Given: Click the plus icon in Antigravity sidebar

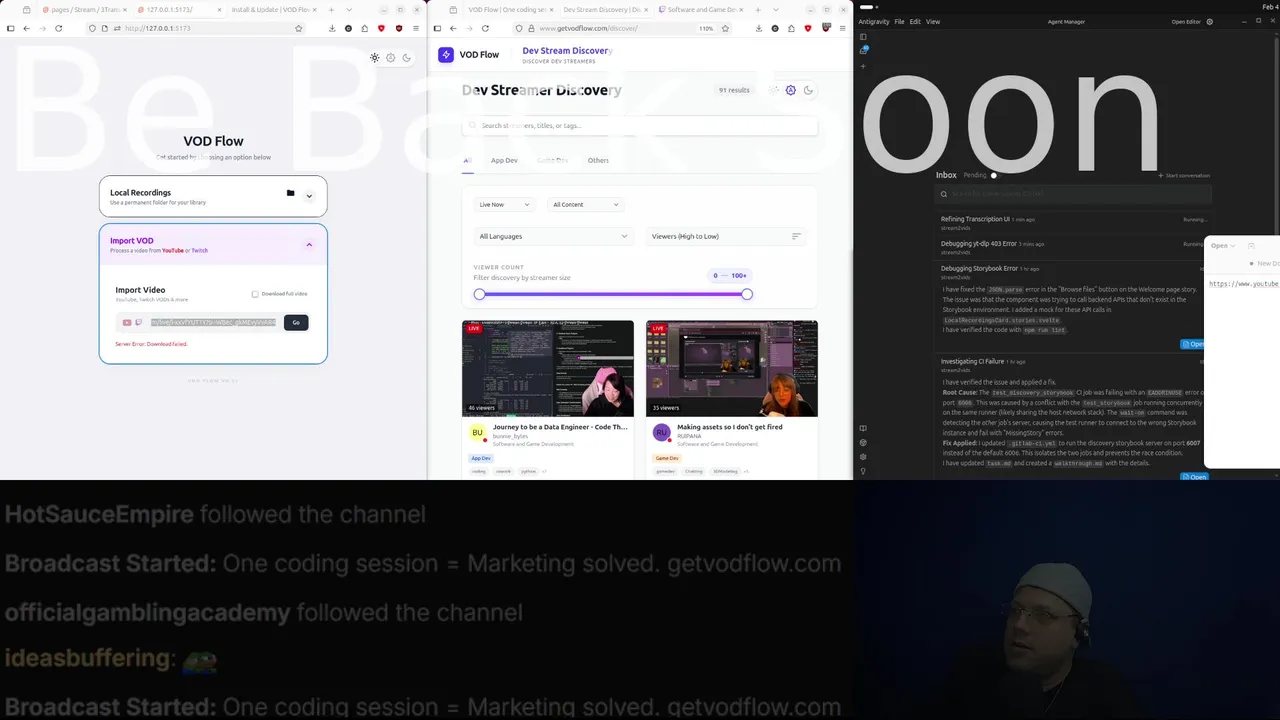Looking at the screenshot, I should 863,66.
